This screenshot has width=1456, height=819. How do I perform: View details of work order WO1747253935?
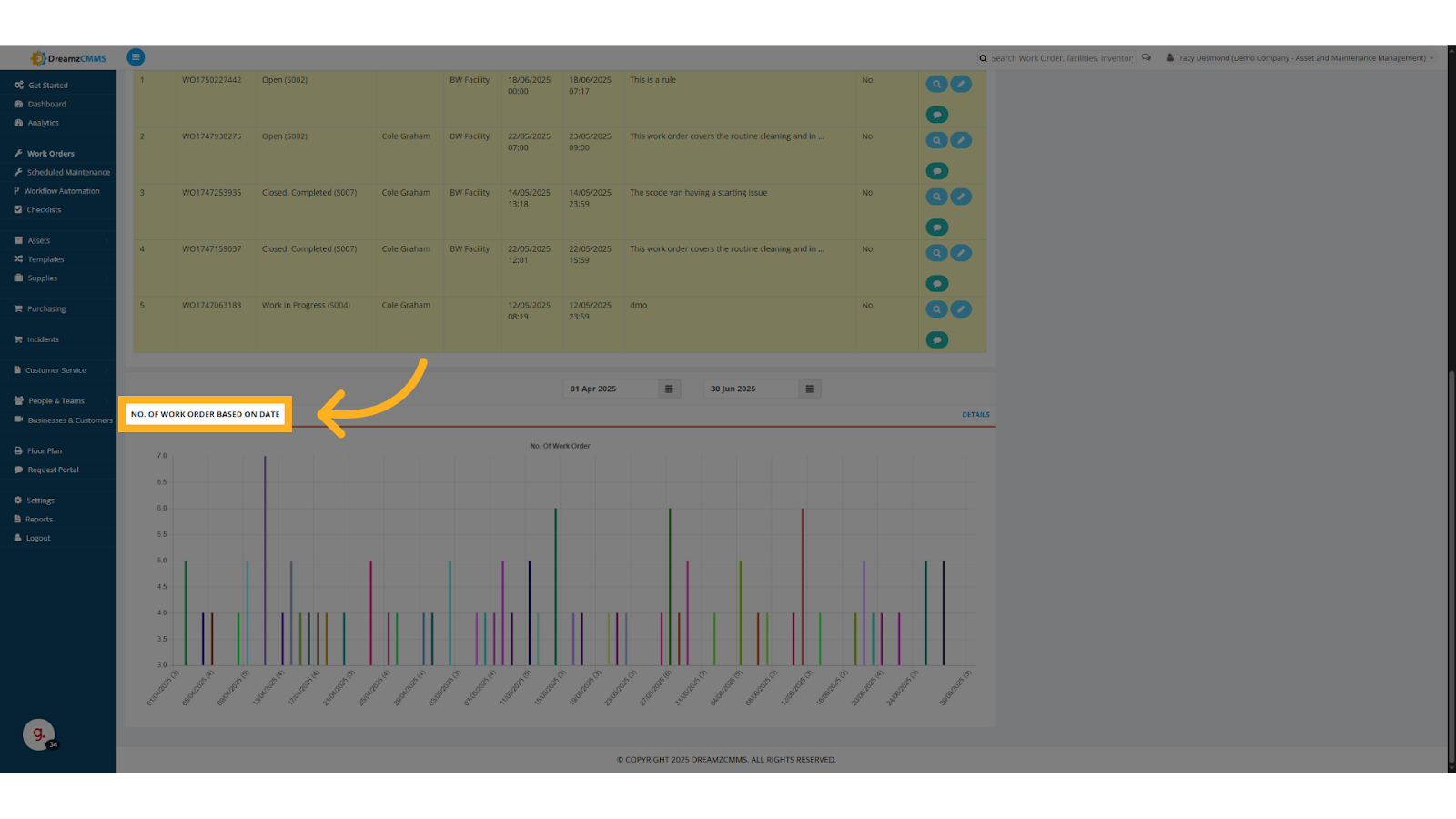[936, 197]
